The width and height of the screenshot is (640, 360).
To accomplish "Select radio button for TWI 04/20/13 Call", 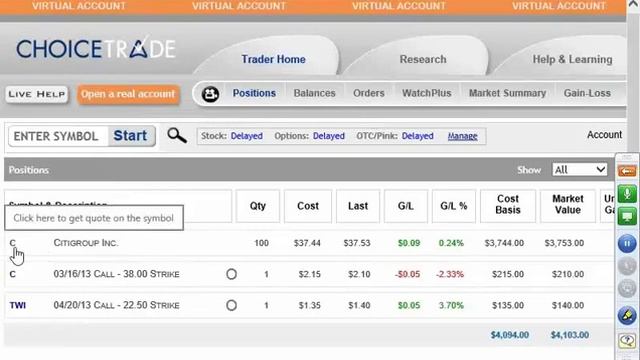I will coord(231,305).
